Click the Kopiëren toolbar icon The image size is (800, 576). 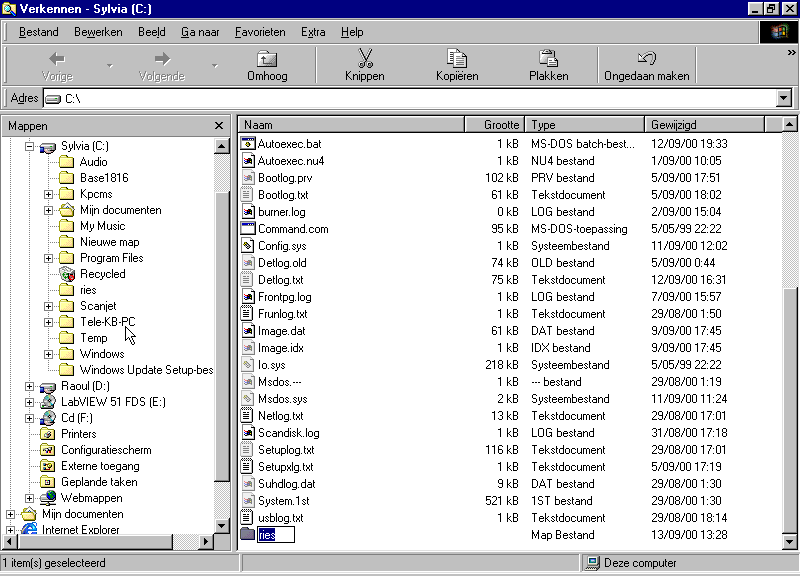coord(457,58)
